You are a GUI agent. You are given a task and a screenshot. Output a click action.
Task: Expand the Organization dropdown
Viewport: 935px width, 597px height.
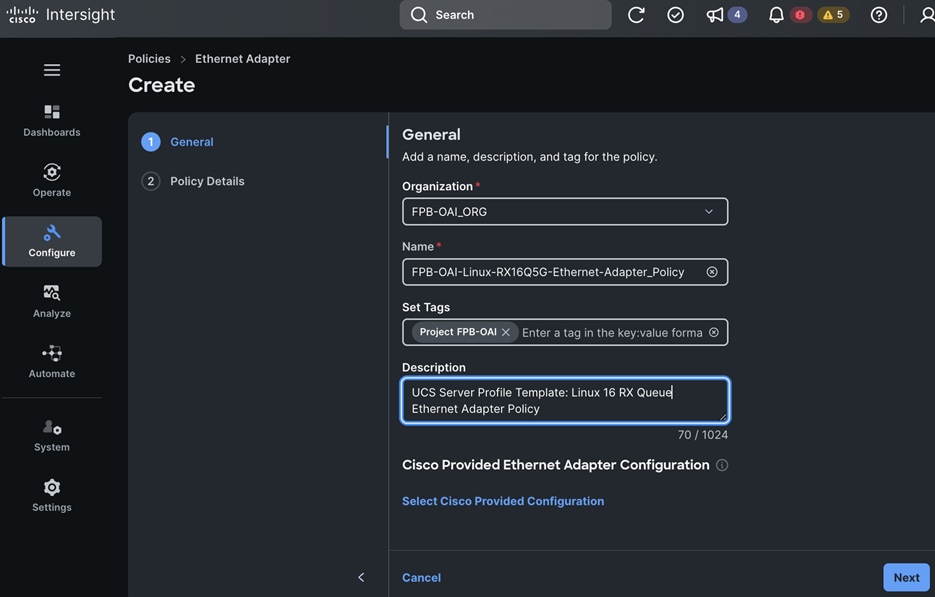[565, 212]
